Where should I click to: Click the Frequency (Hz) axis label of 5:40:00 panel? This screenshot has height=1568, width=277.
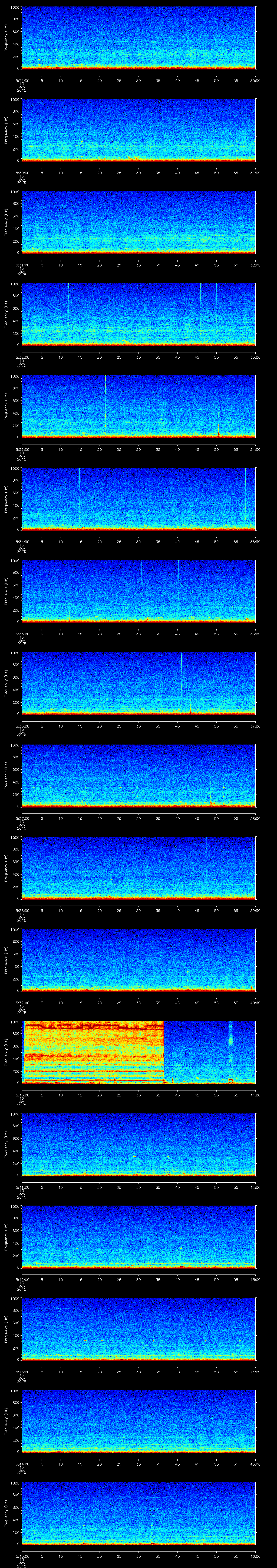click(6, 1052)
